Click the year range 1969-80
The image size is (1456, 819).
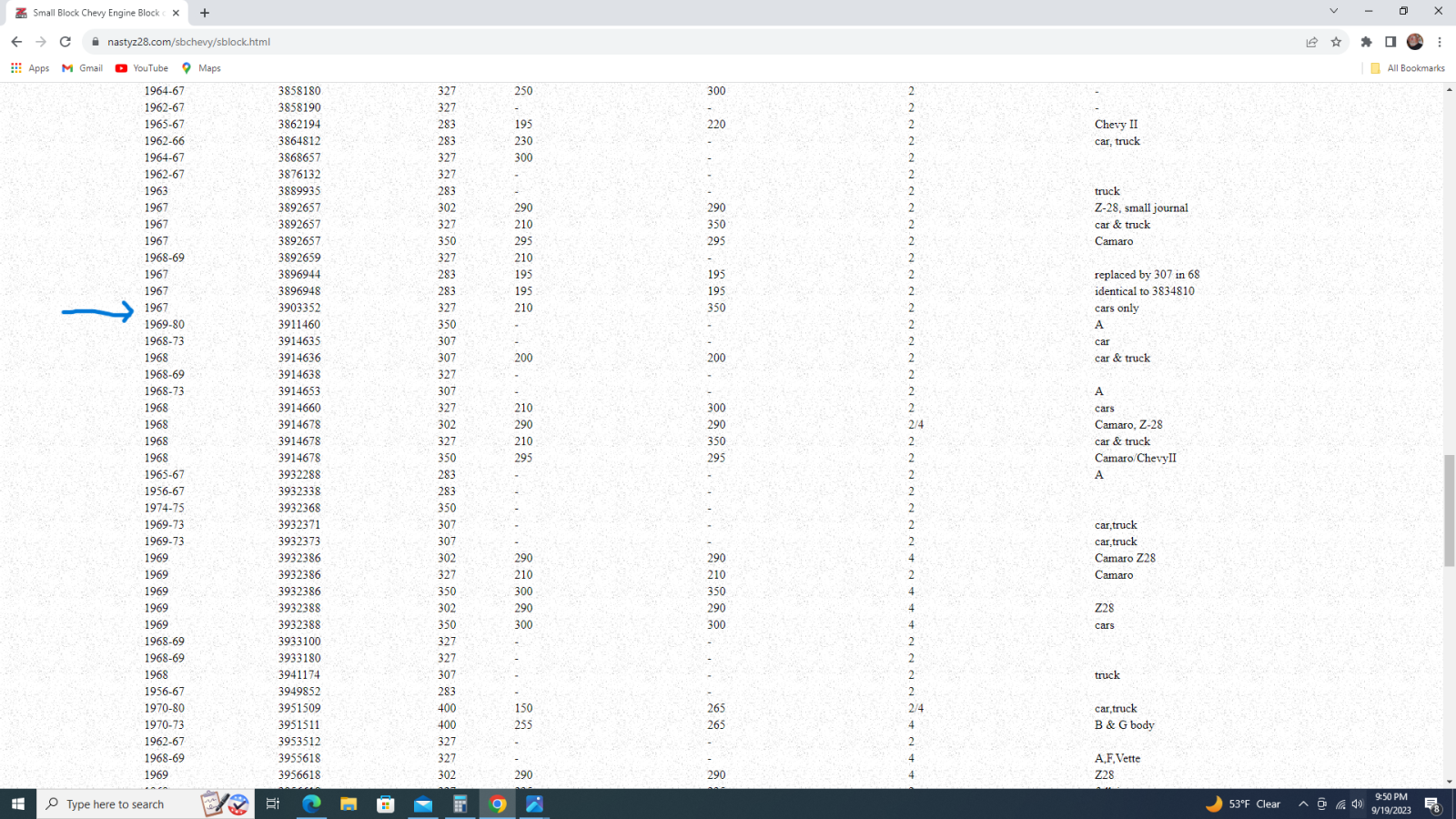(x=164, y=324)
